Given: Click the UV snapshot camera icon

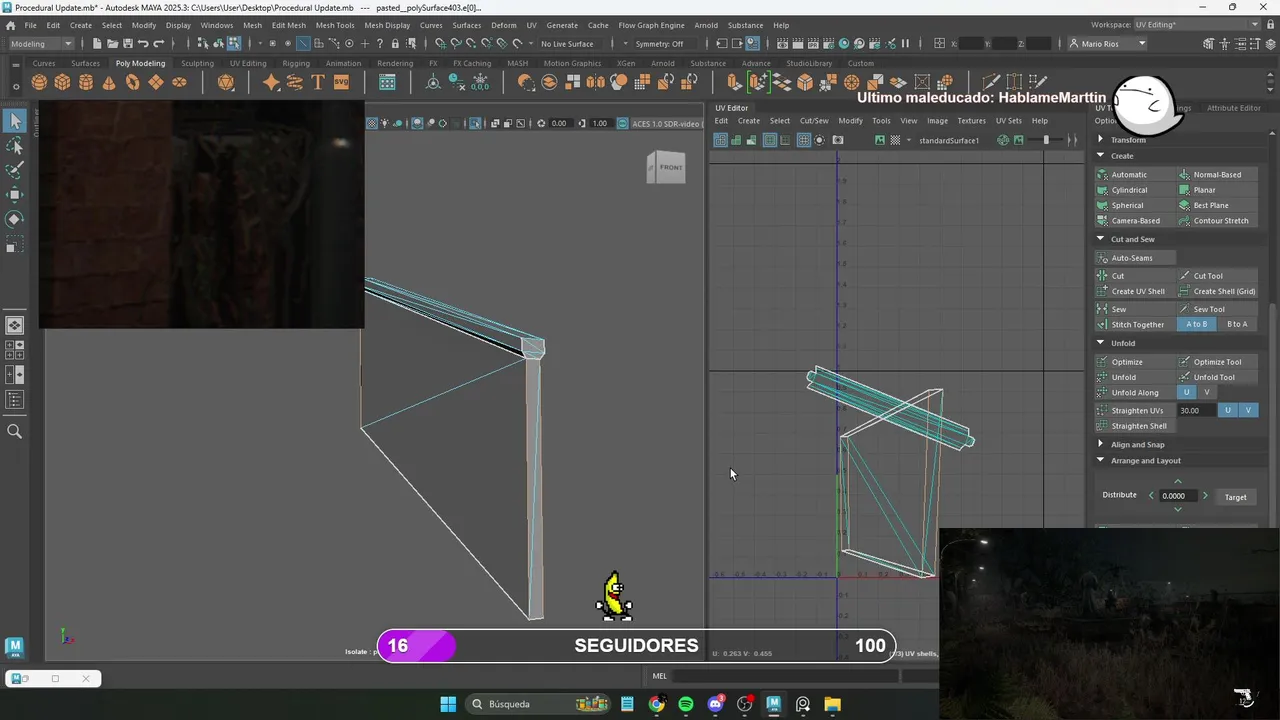Looking at the screenshot, I should pyautogui.click(x=838, y=140).
